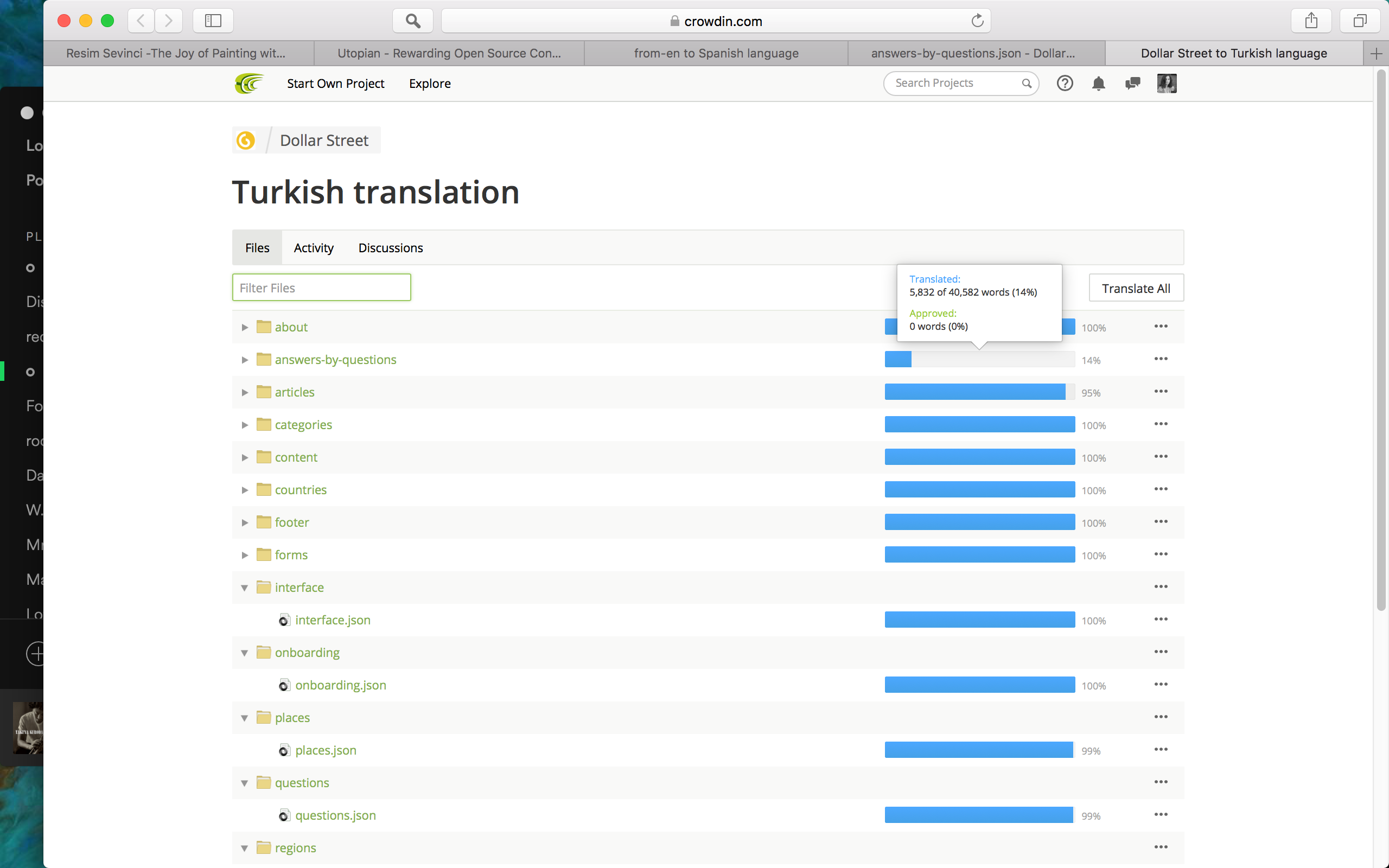Switch to answers-by-questions.json browser tab

(x=976, y=53)
